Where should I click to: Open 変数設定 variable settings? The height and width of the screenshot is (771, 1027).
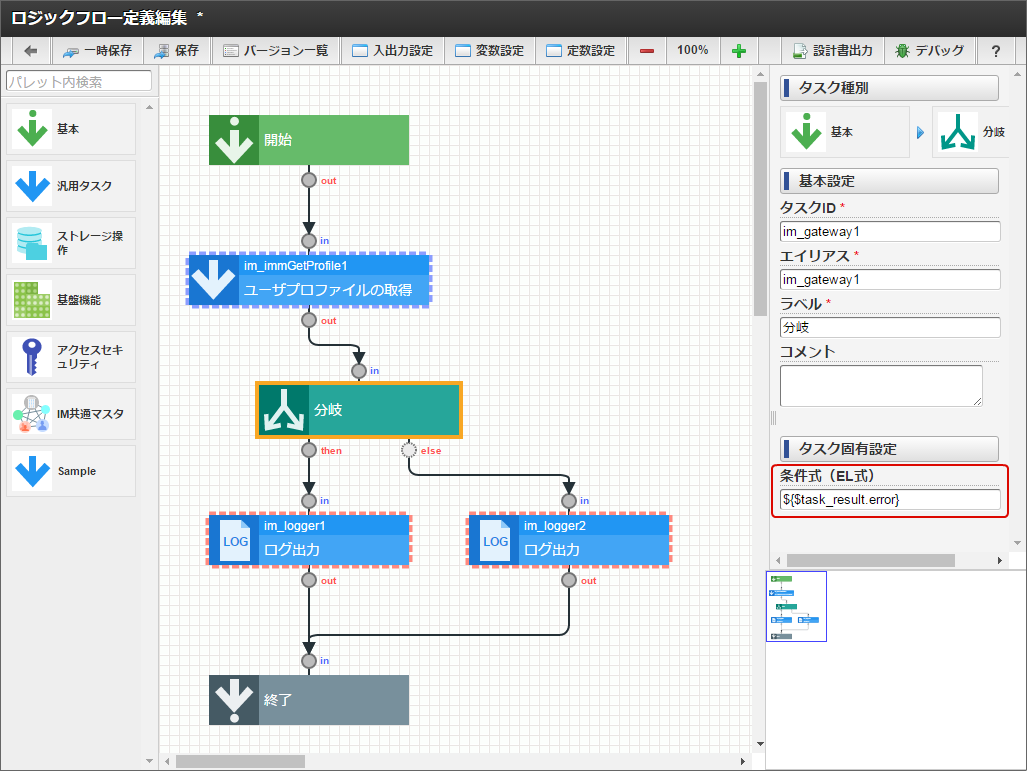click(x=489, y=50)
